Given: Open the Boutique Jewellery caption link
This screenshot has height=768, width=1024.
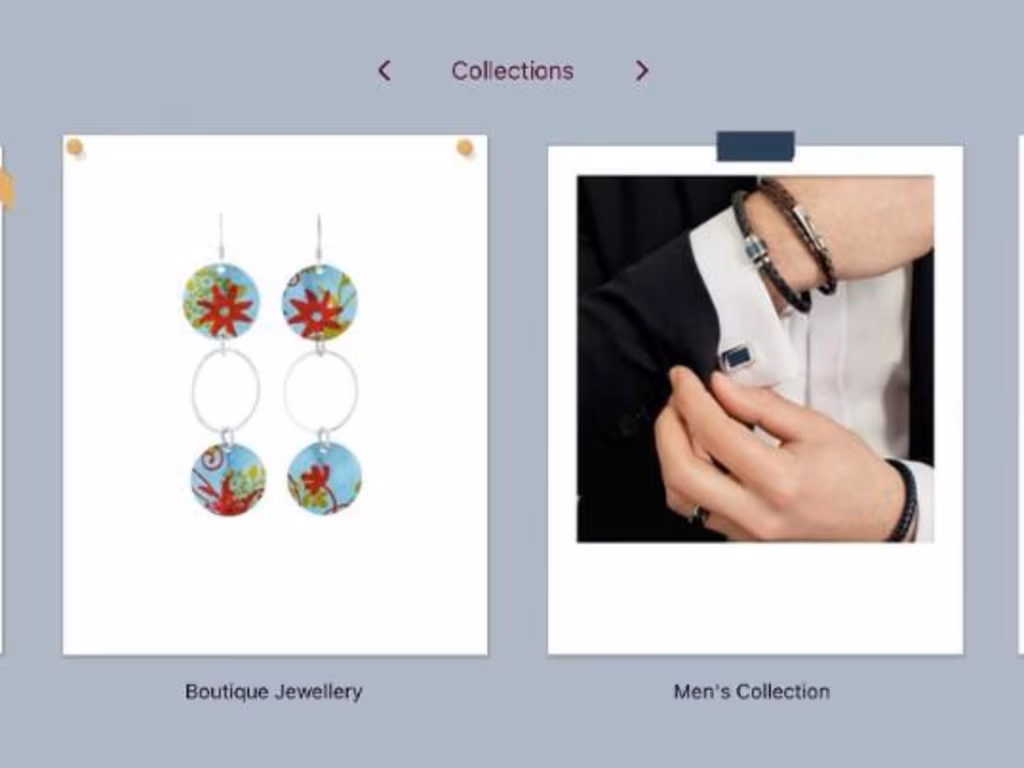Looking at the screenshot, I should click(274, 692).
